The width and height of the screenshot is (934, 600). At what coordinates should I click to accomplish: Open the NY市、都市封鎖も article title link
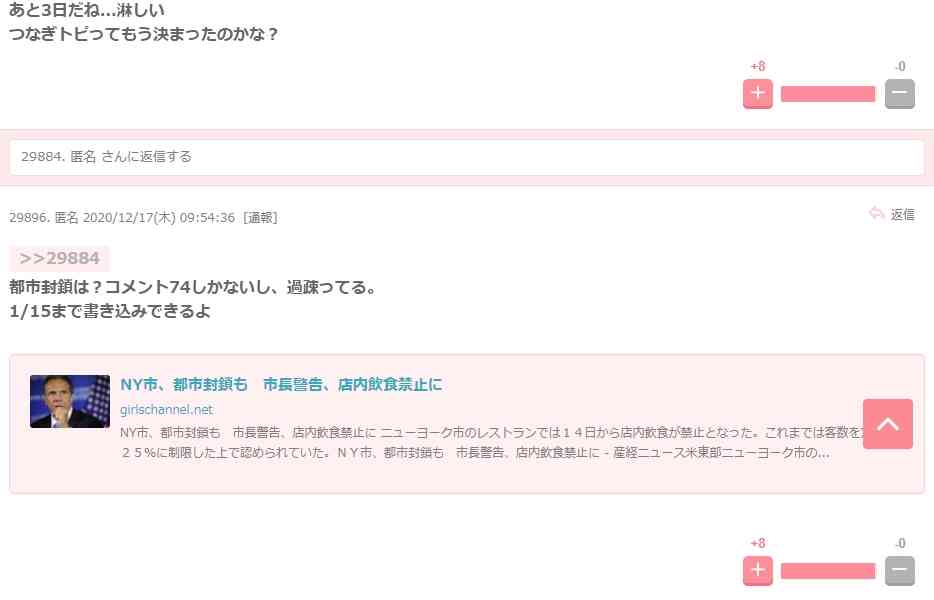click(281, 384)
